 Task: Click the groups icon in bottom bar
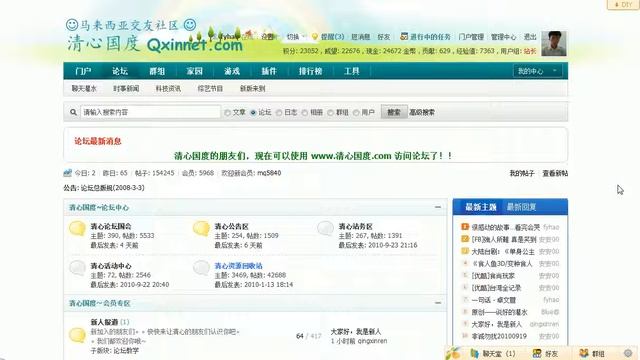tap(584, 353)
